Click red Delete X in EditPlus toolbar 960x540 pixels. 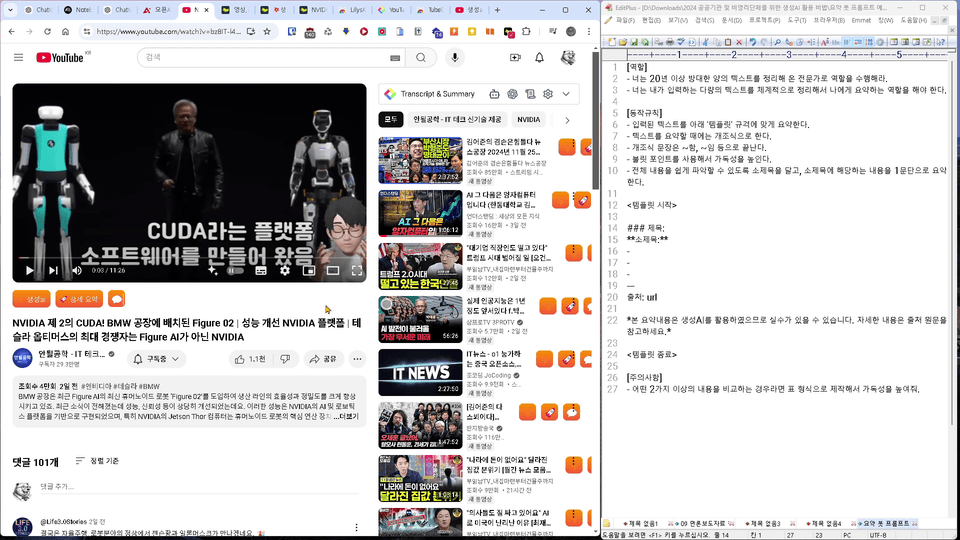coord(739,42)
